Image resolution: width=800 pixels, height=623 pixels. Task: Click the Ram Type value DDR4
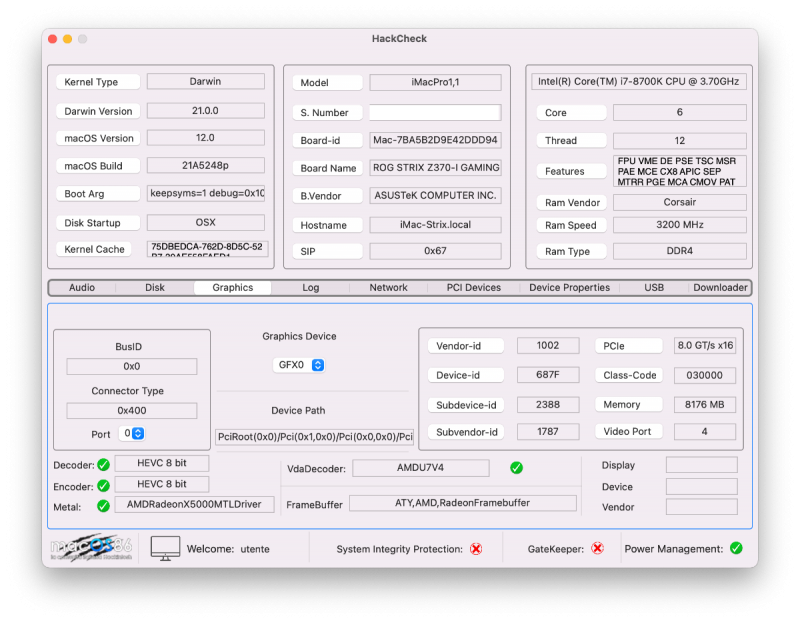point(680,251)
